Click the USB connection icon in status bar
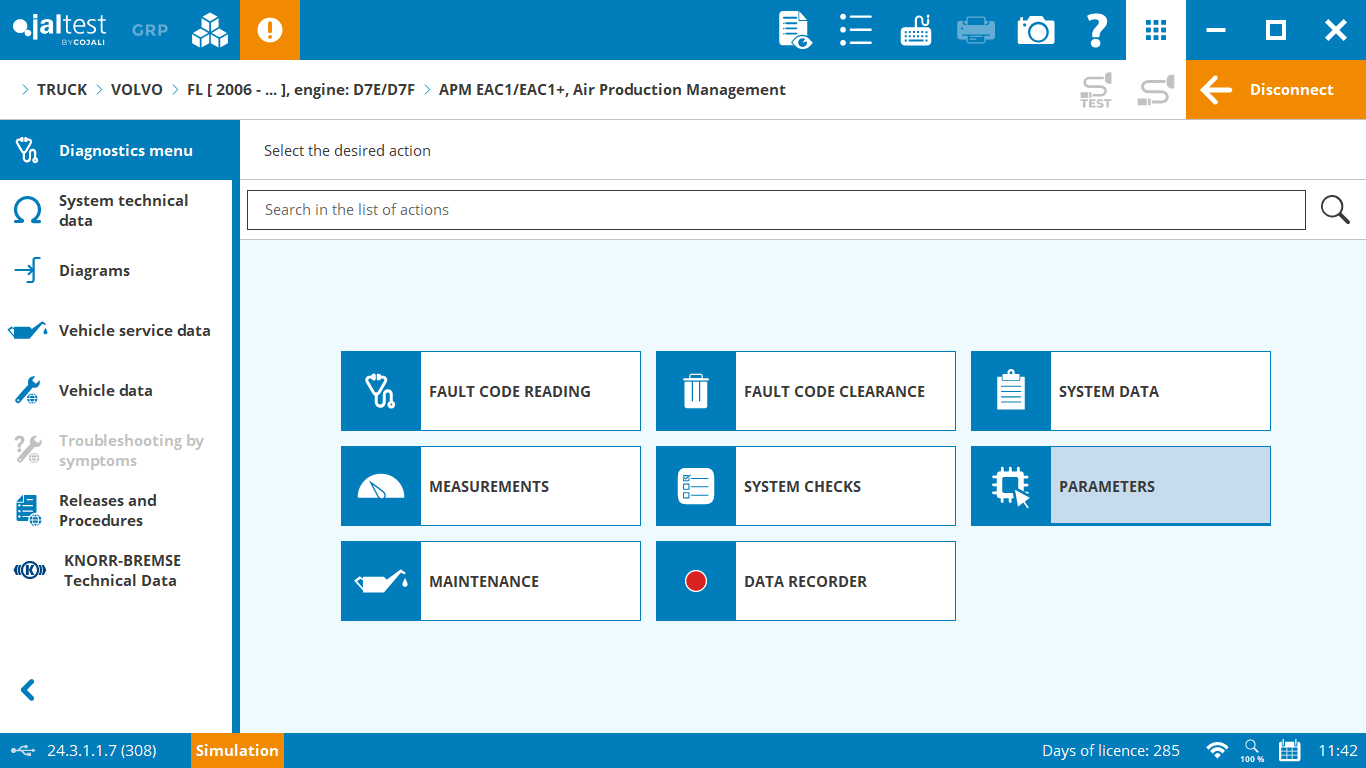This screenshot has height=768, width=1366. (23, 750)
